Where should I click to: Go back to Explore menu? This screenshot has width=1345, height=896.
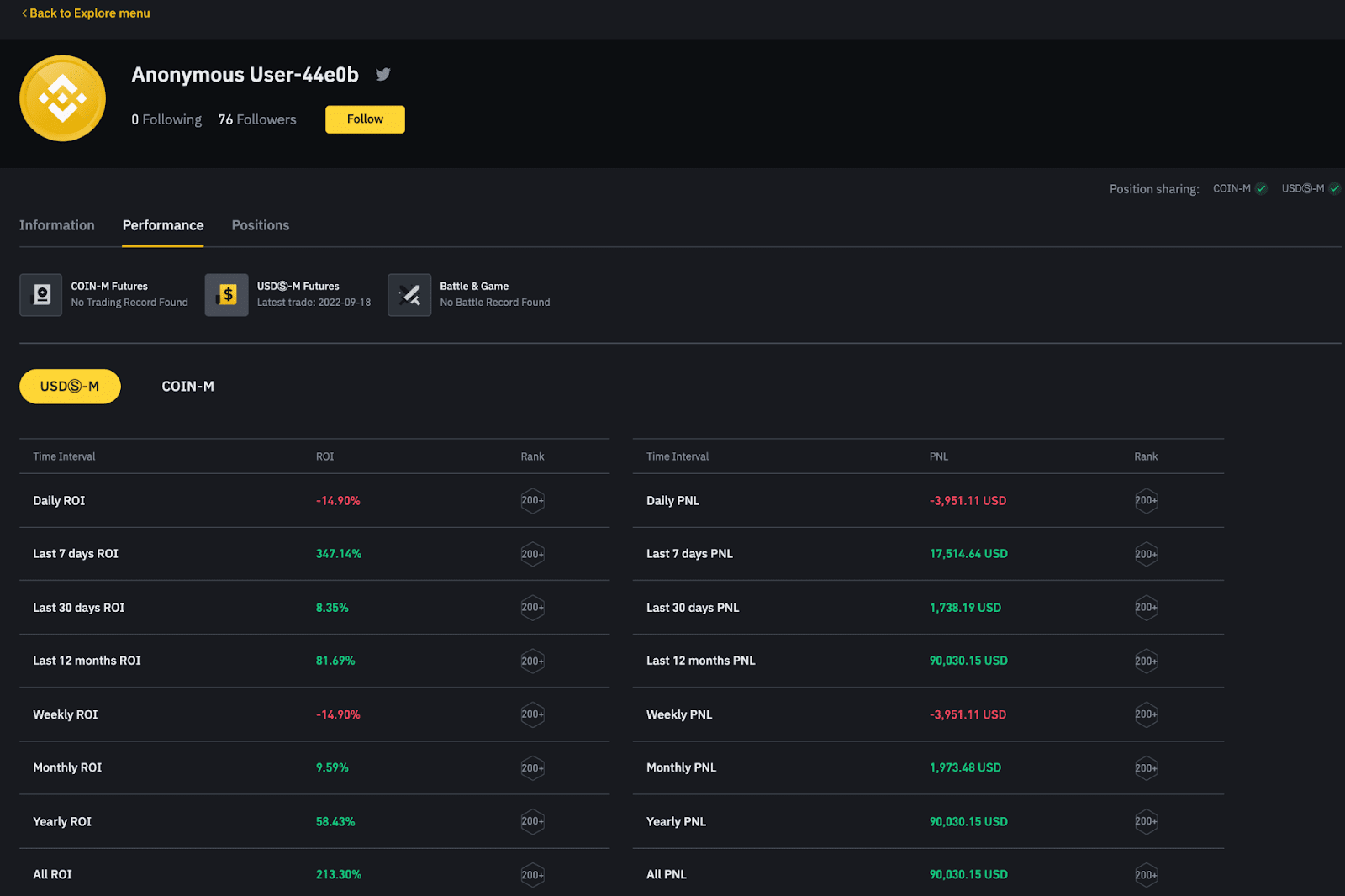(86, 13)
